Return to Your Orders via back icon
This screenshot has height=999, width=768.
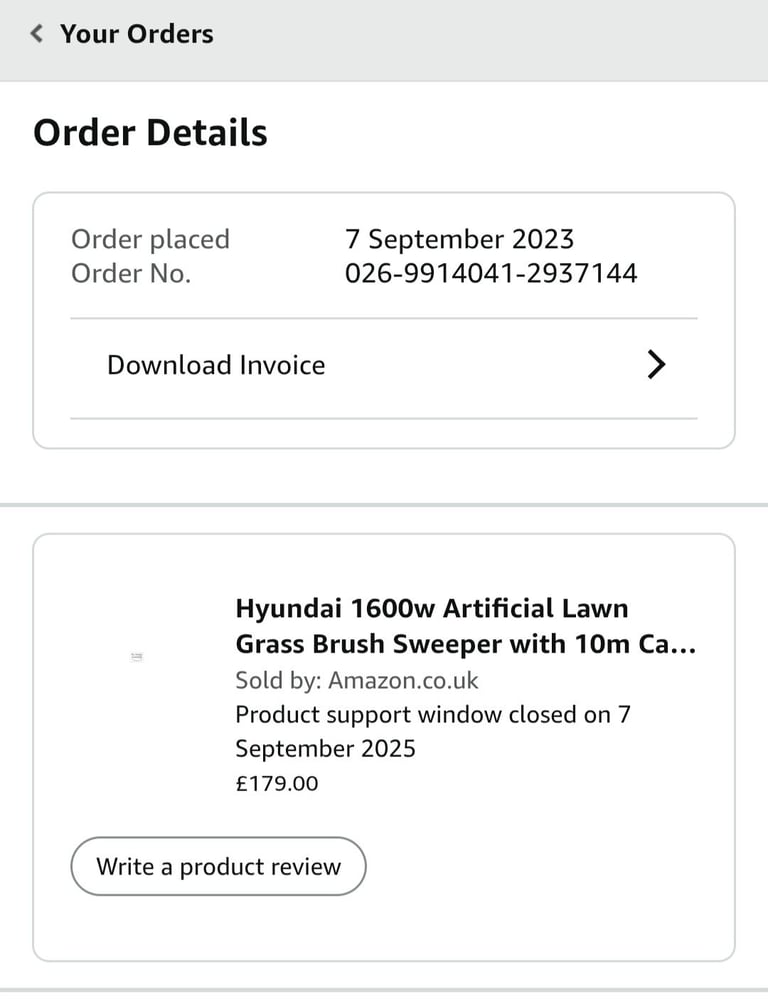[35, 33]
